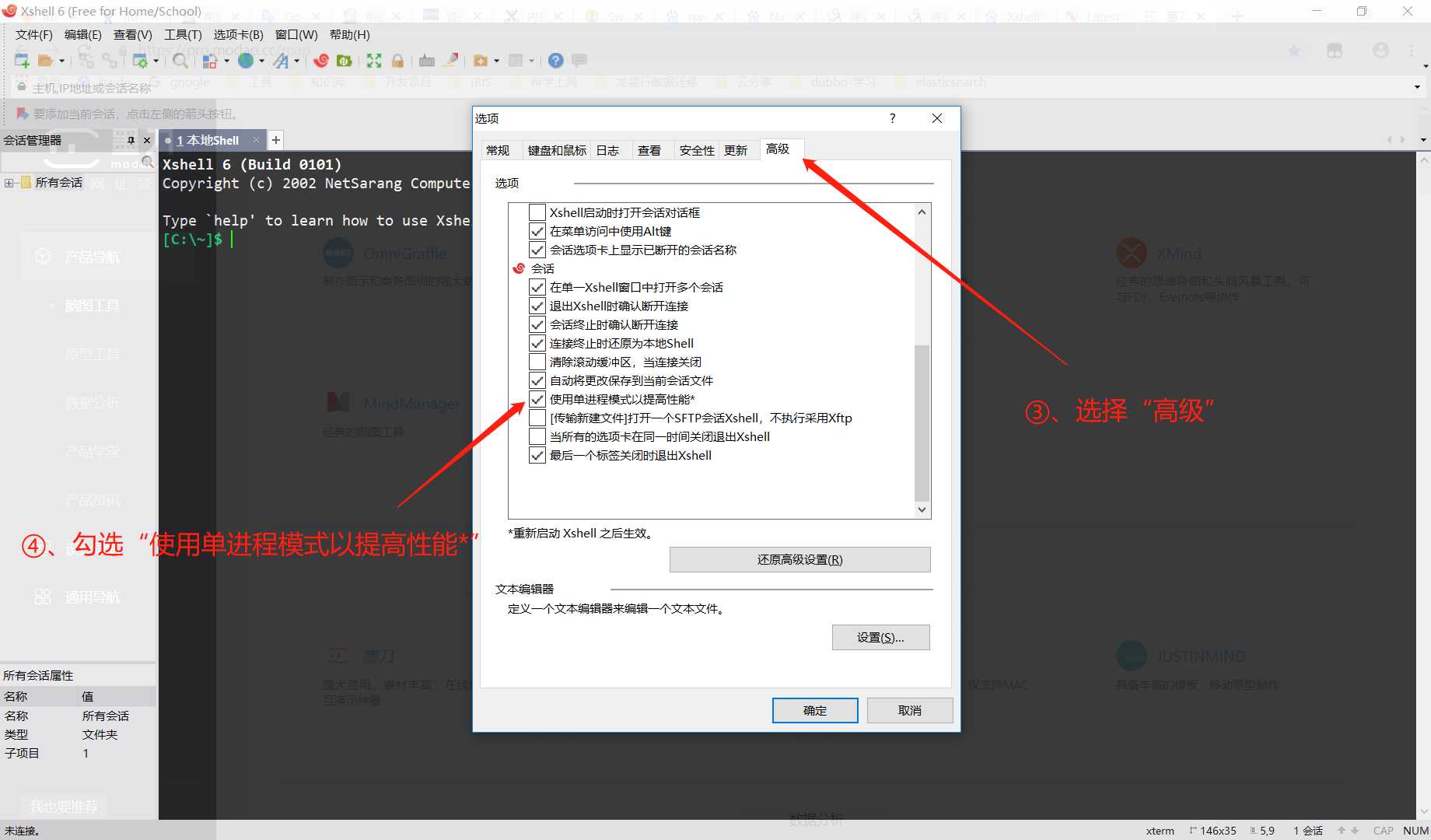1431x840 pixels.
Task: Switch to the 键盘和鼠标 tab
Action: [x=557, y=150]
